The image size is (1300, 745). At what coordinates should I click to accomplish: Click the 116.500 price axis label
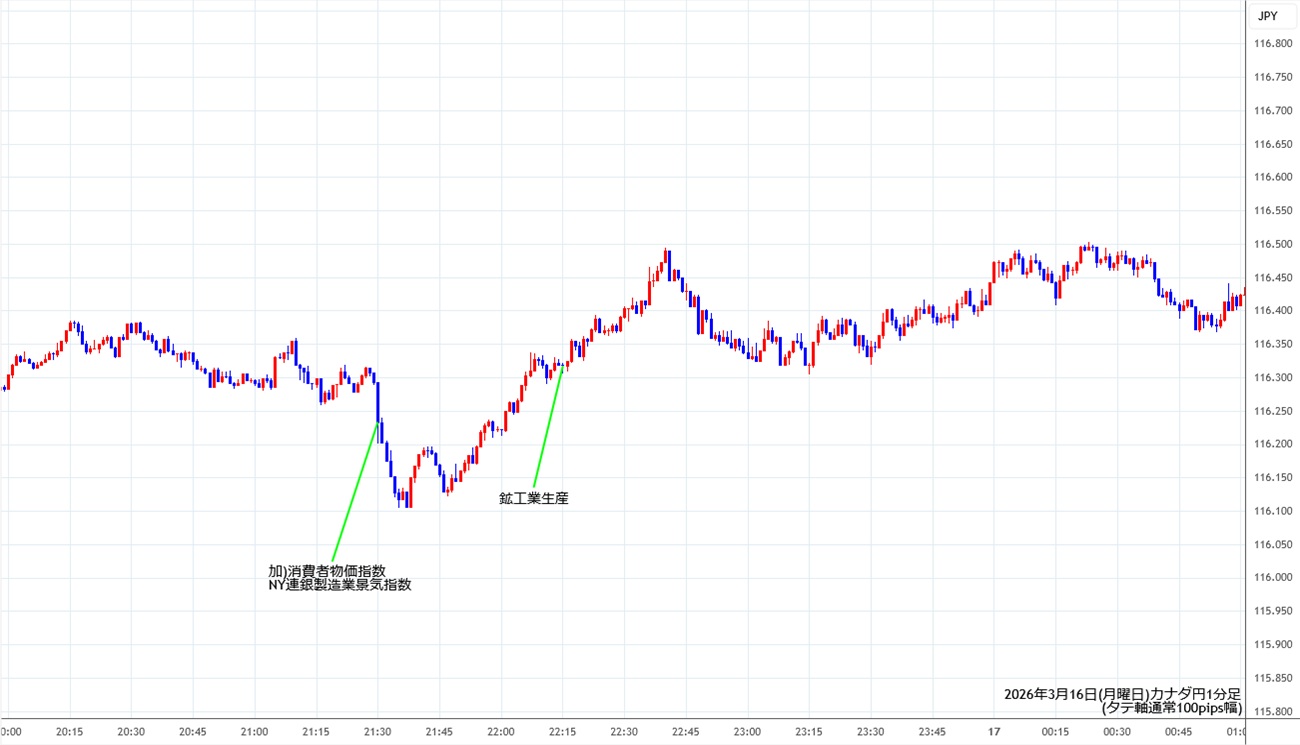[1274, 244]
